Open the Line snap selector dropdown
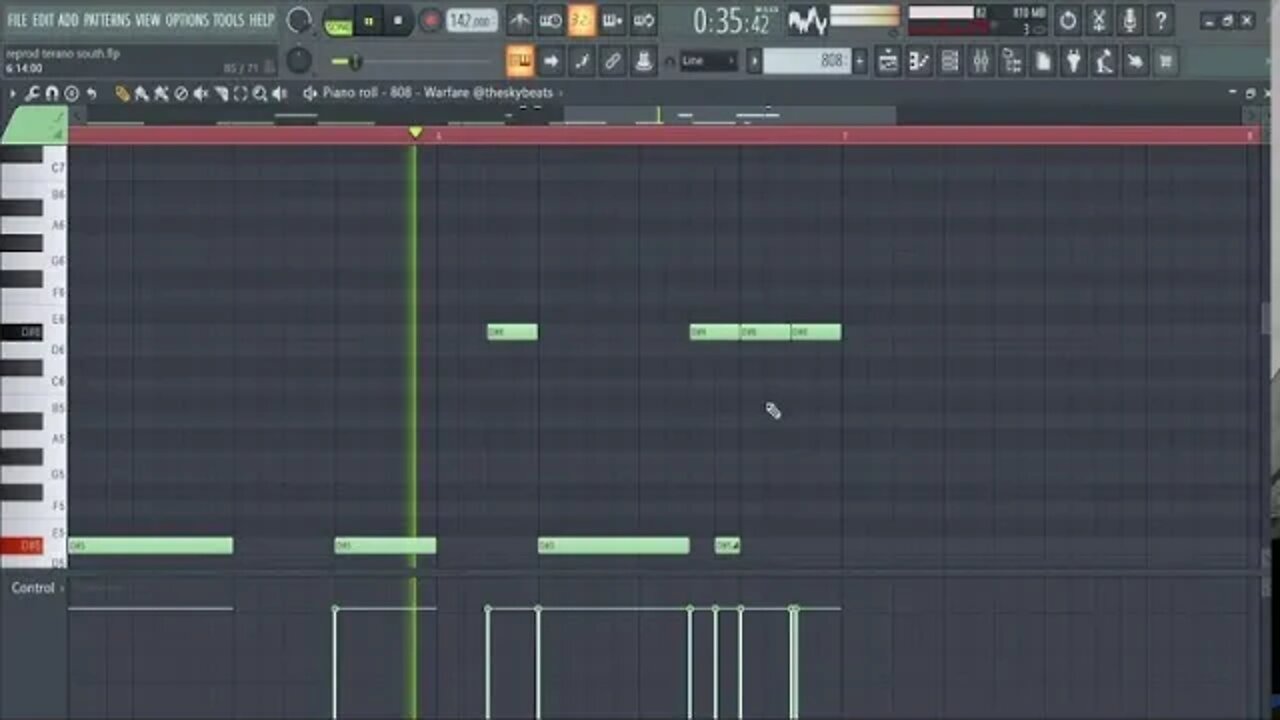Image resolution: width=1280 pixels, height=720 pixels. [x=709, y=61]
